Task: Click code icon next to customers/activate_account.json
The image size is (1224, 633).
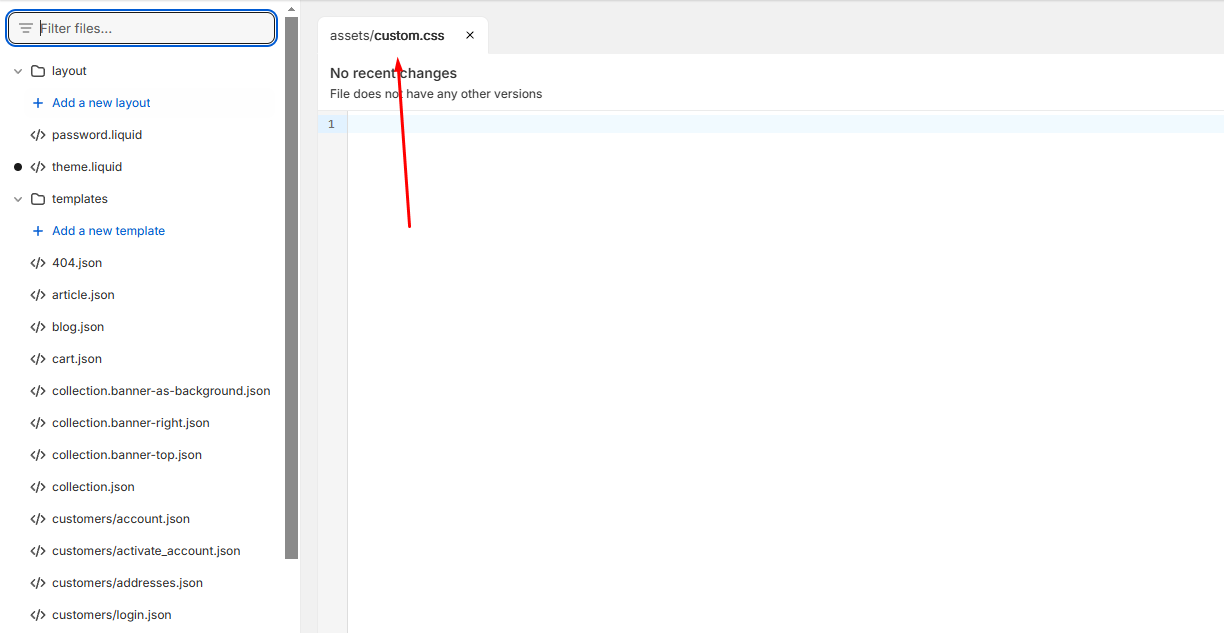Action: (x=38, y=551)
